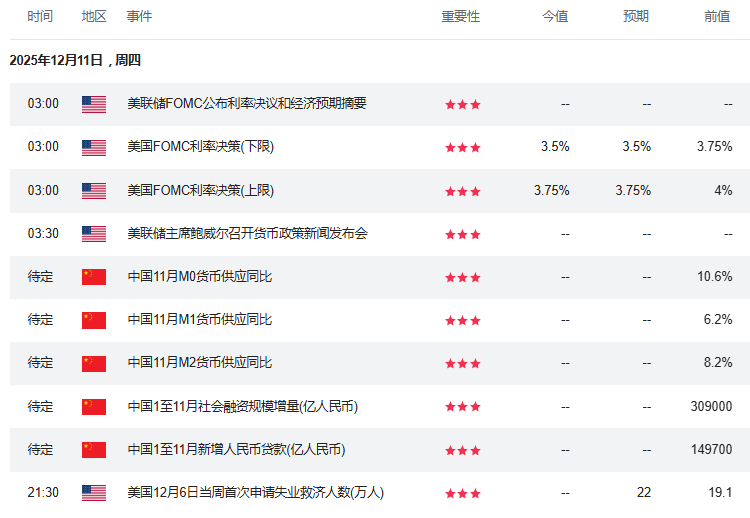The height and width of the screenshot is (518, 750).
Task: Click time 21:30 in jobless claims row
Action: pyautogui.click(x=43, y=493)
